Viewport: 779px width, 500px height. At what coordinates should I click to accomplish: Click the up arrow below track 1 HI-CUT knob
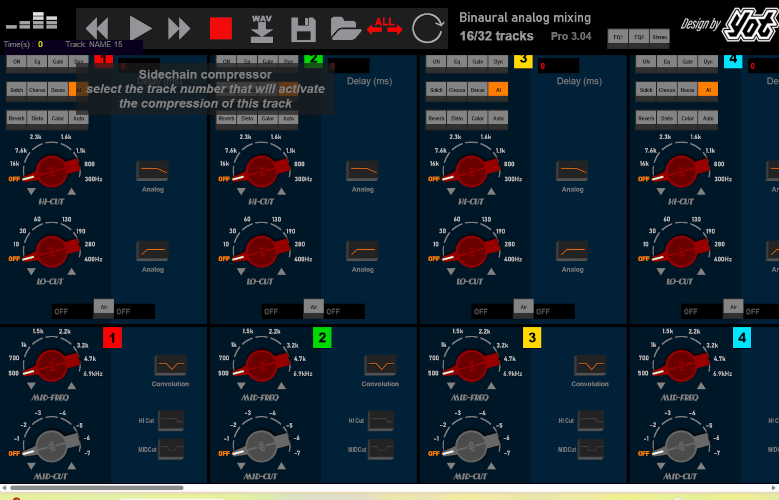point(71,190)
